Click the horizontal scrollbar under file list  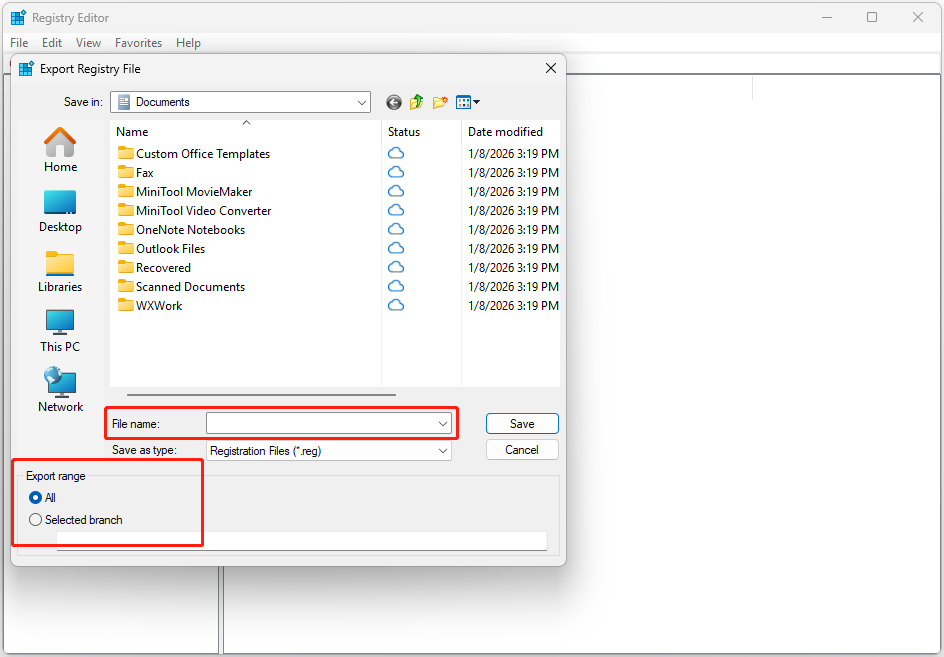click(261, 395)
